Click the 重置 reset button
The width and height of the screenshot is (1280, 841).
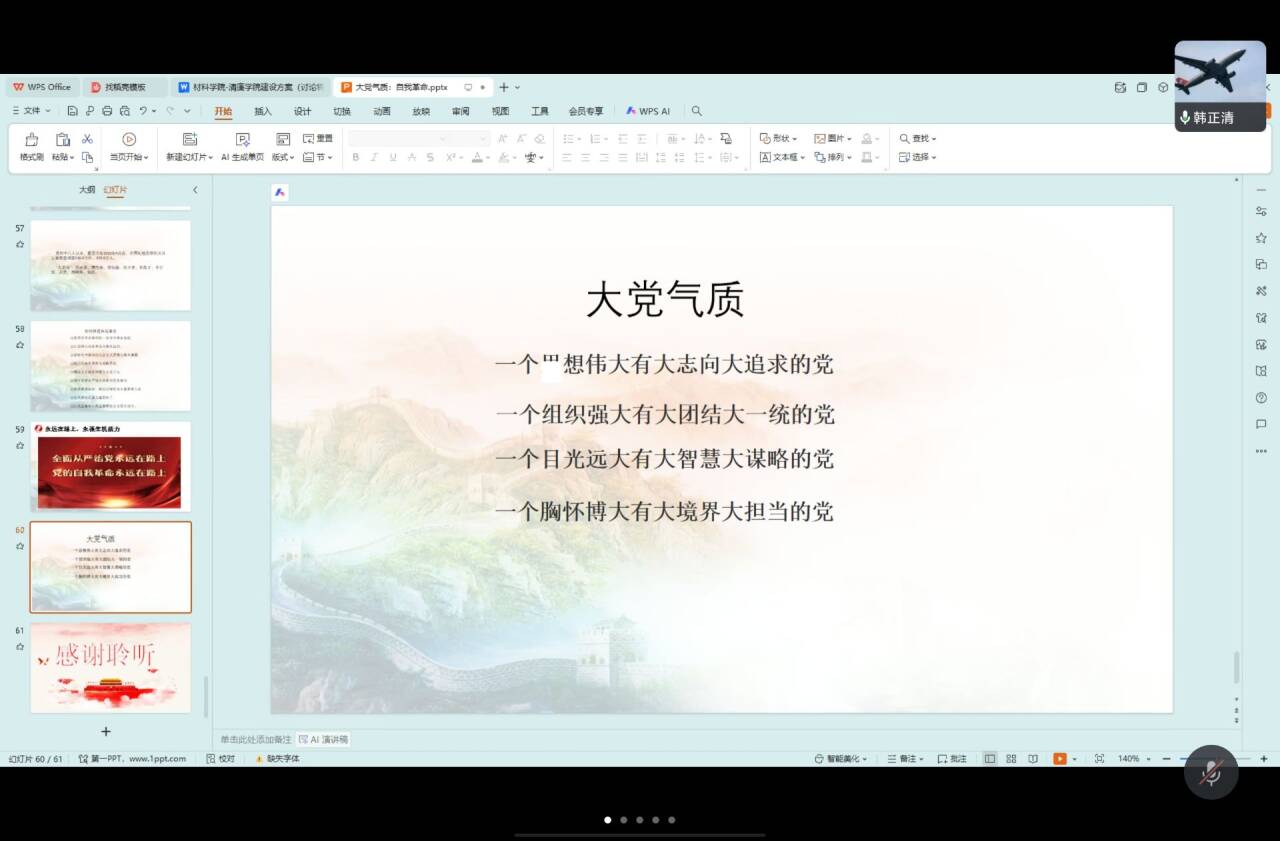[318, 138]
